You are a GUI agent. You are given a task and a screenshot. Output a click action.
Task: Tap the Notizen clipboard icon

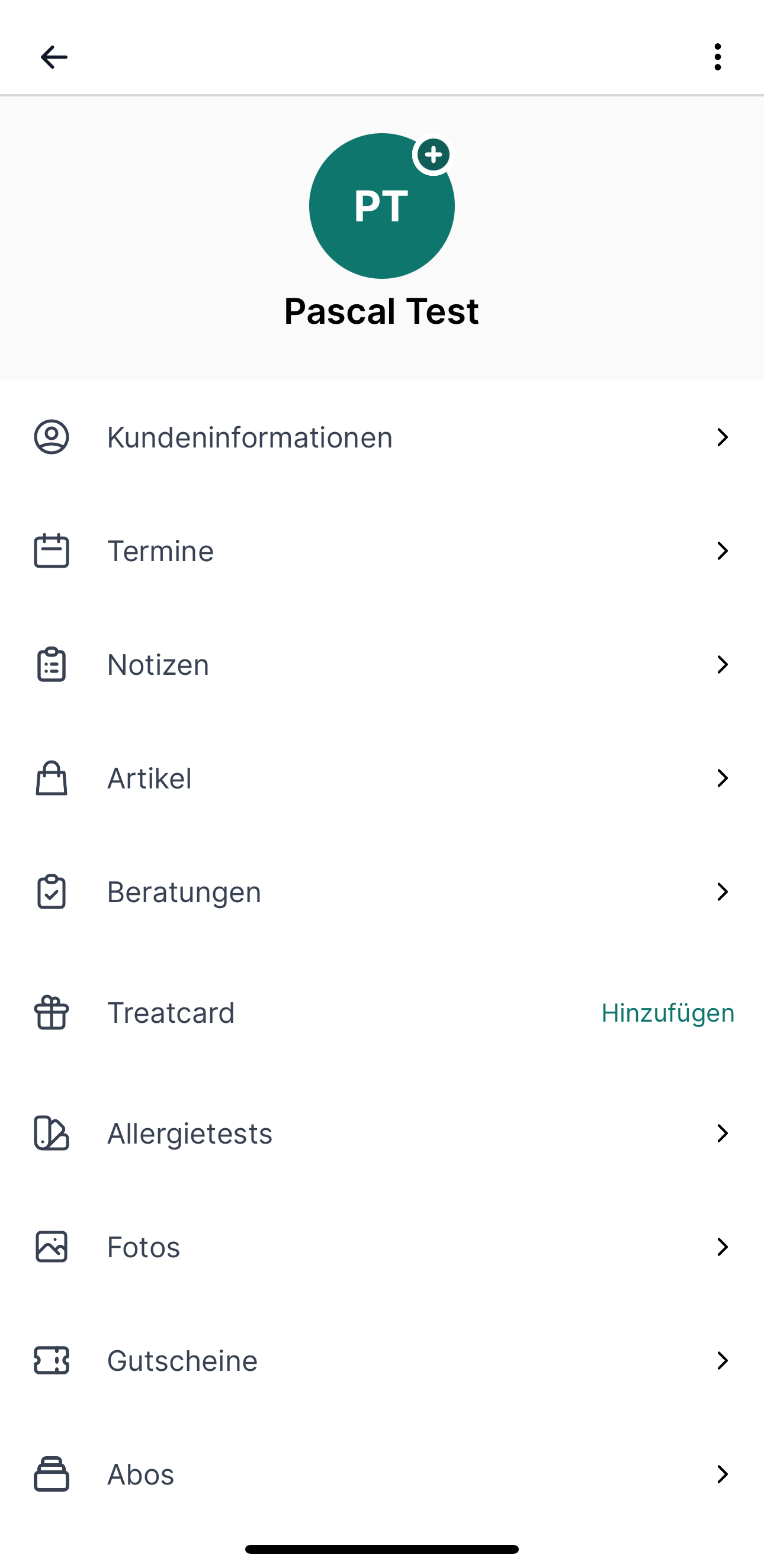51,664
